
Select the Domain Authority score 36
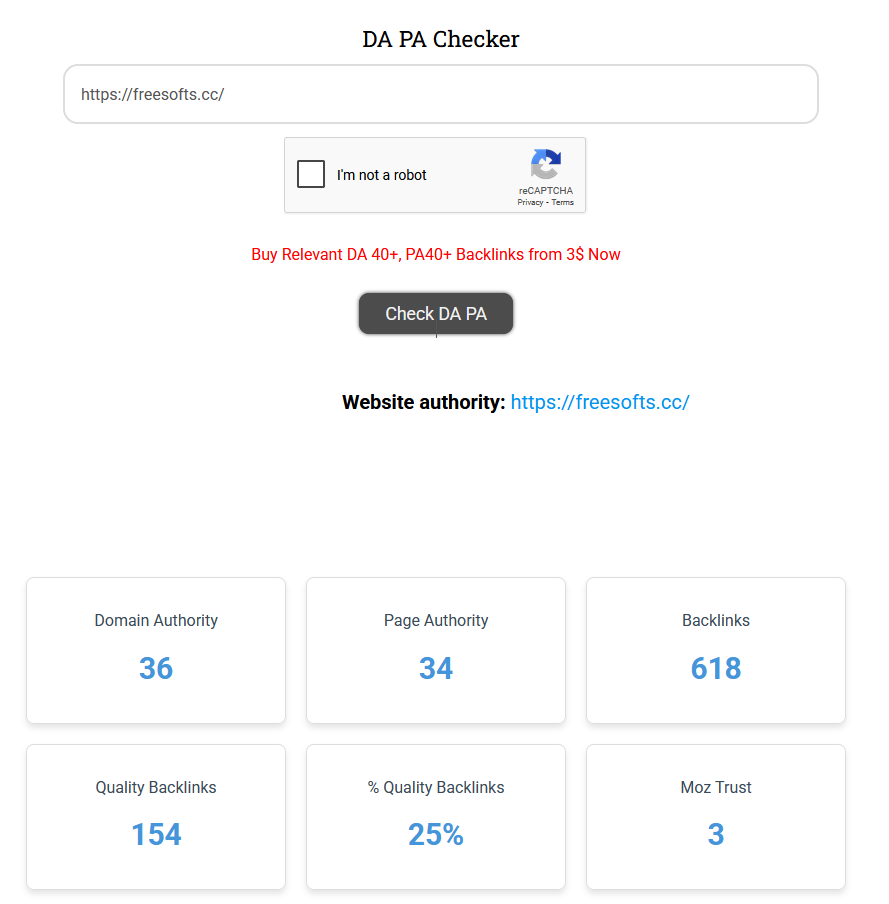click(x=156, y=668)
